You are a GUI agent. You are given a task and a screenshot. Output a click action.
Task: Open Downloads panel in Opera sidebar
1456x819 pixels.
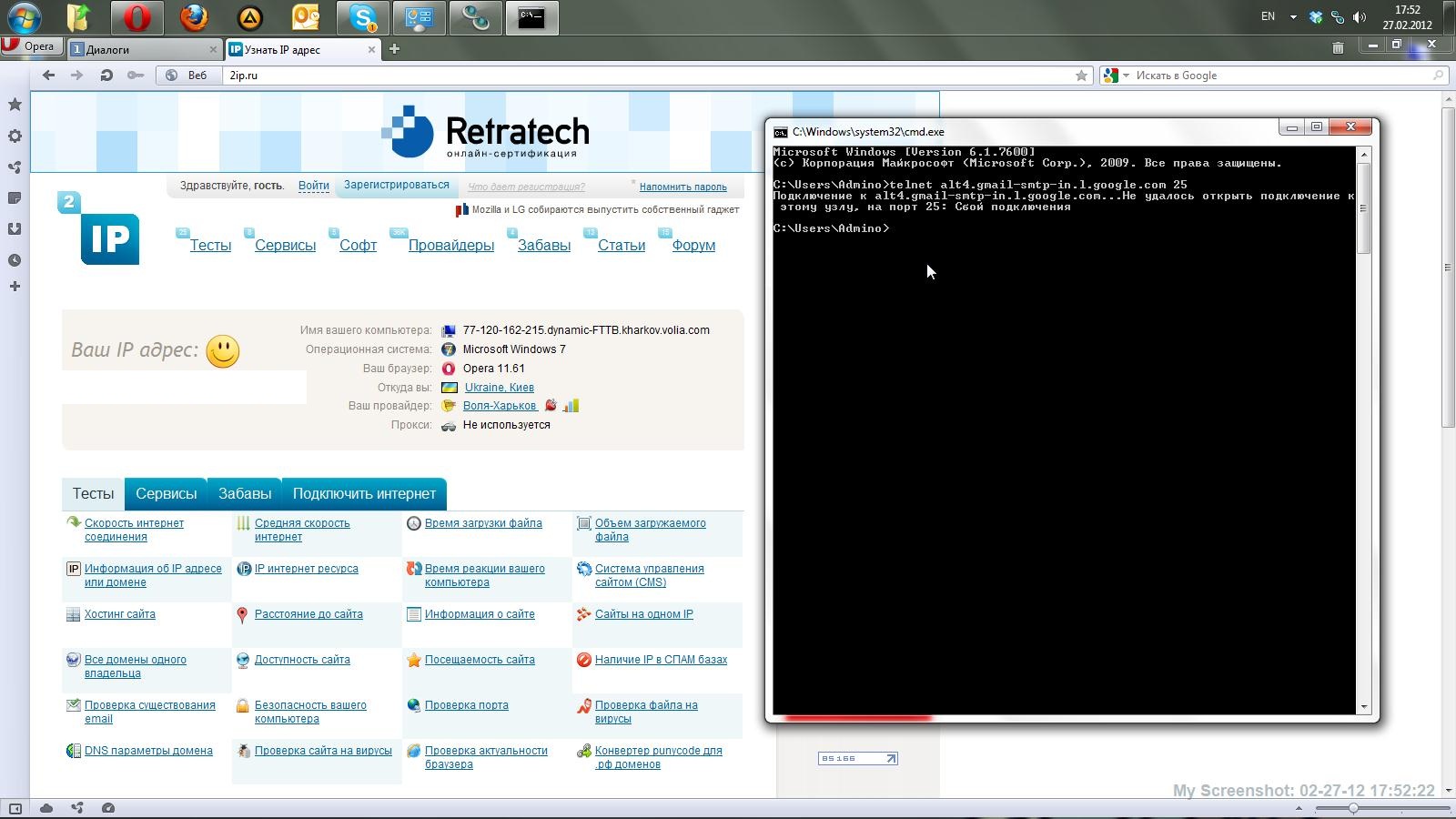tap(15, 228)
